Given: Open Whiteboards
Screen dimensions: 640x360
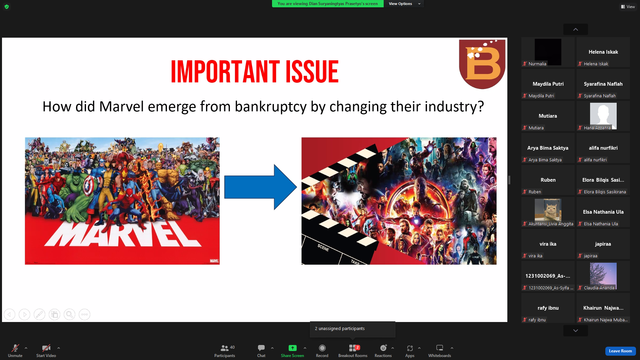Looking at the screenshot, I should (x=439, y=350).
